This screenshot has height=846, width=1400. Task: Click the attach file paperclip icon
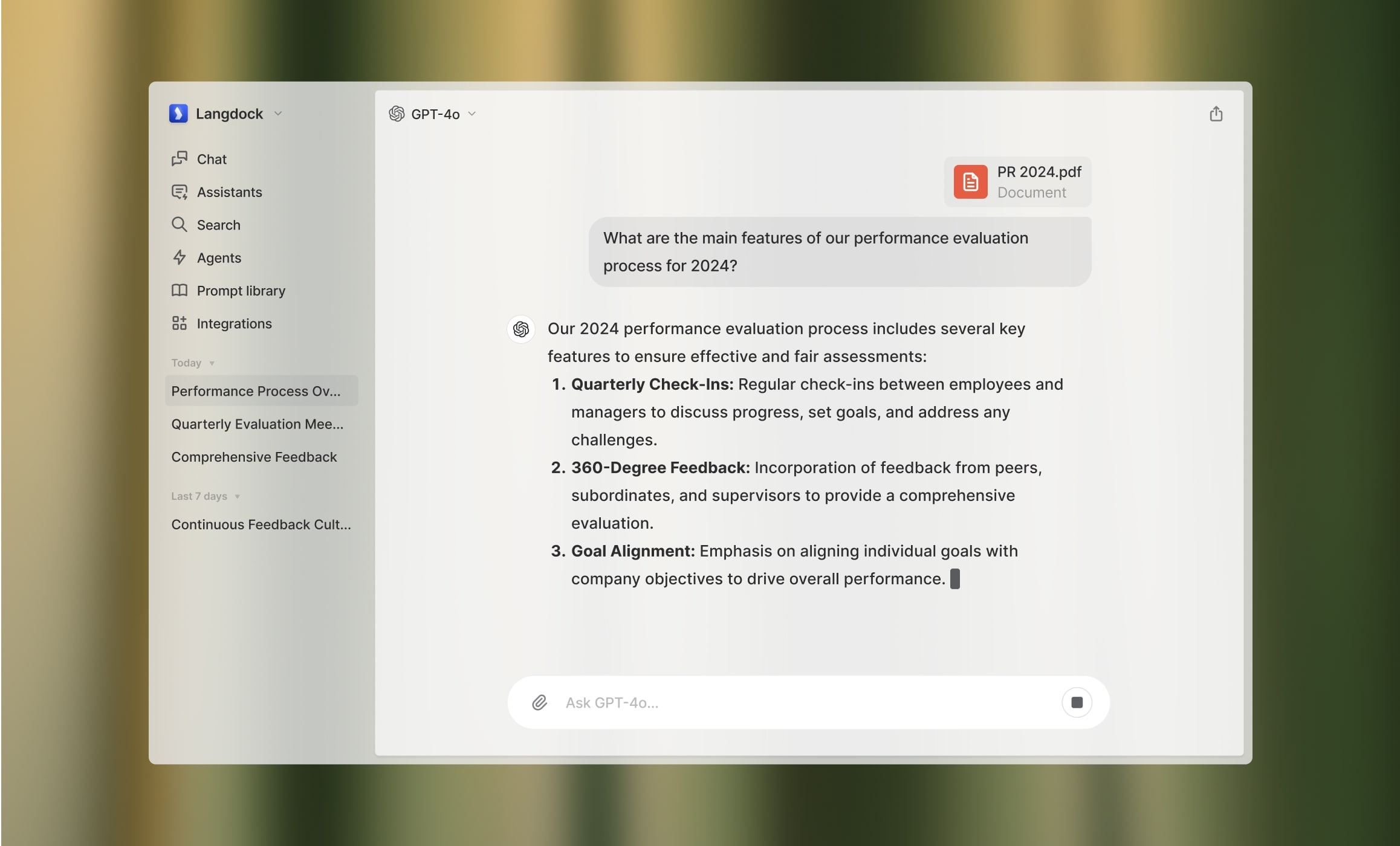539,702
